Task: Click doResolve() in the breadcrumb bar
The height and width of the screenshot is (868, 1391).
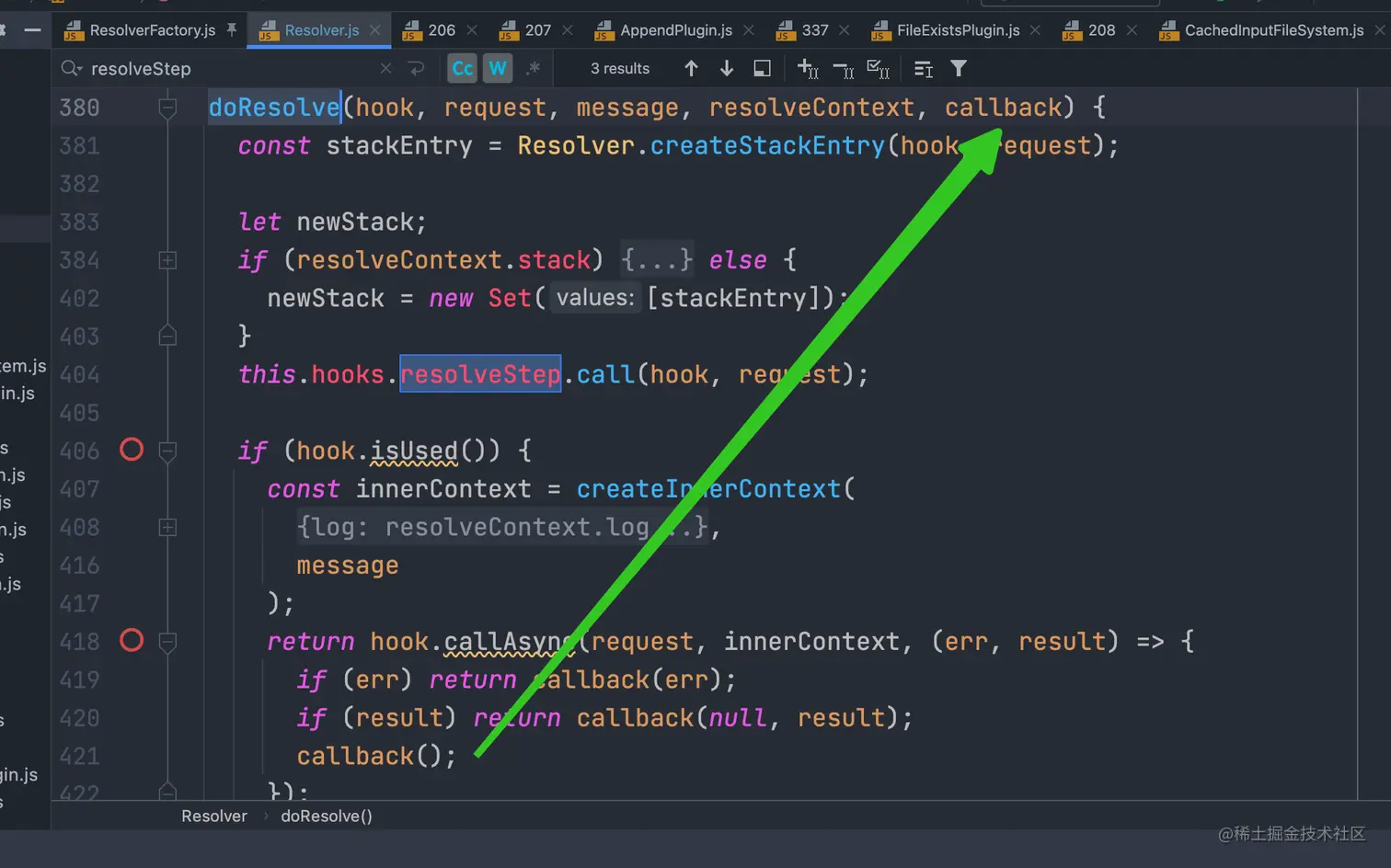Action: (326, 817)
